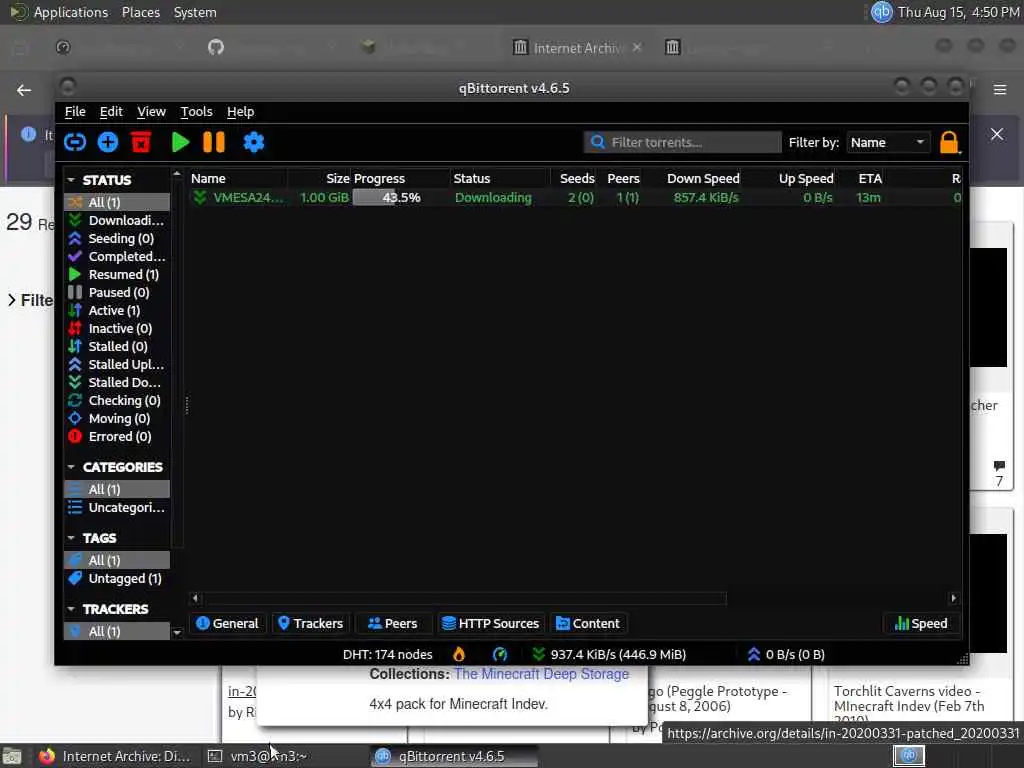Select Errored (0) filter
Viewport: 1024px width, 768px height.
(x=117, y=436)
